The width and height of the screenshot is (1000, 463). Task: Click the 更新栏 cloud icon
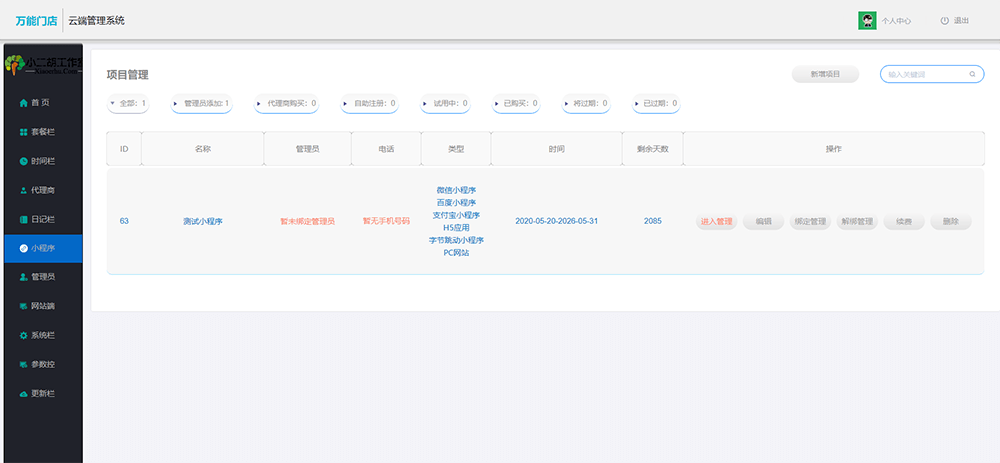click(x=24, y=393)
